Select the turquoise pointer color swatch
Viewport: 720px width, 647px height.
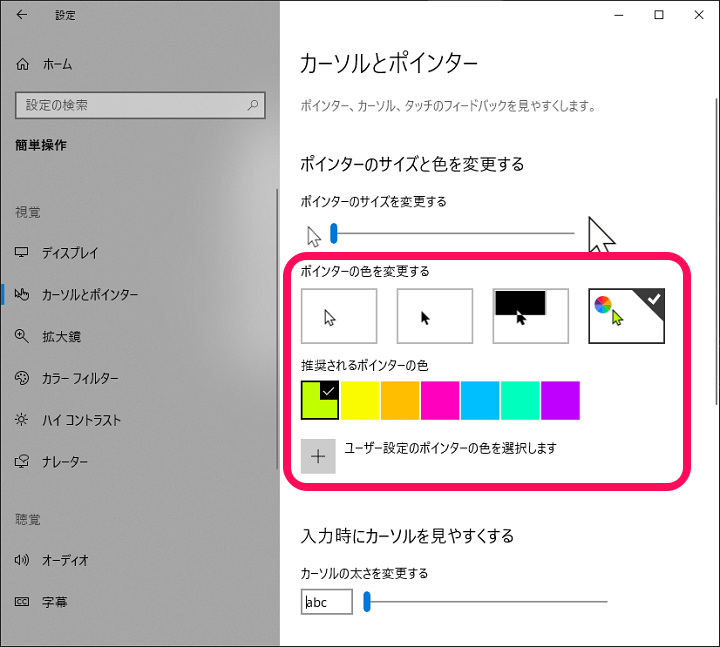point(520,400)
